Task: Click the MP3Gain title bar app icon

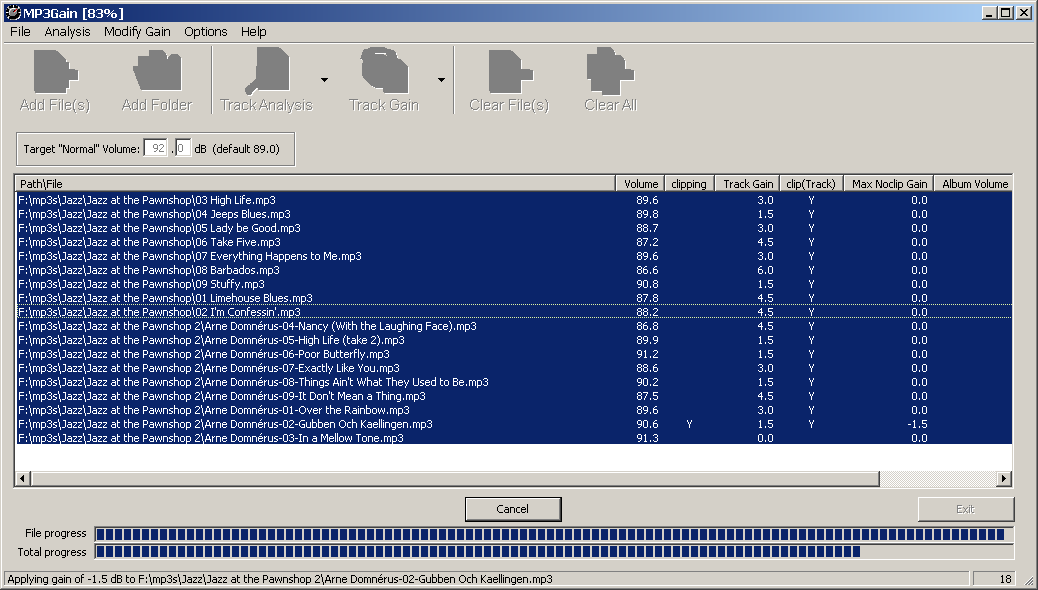Action: 13,13
